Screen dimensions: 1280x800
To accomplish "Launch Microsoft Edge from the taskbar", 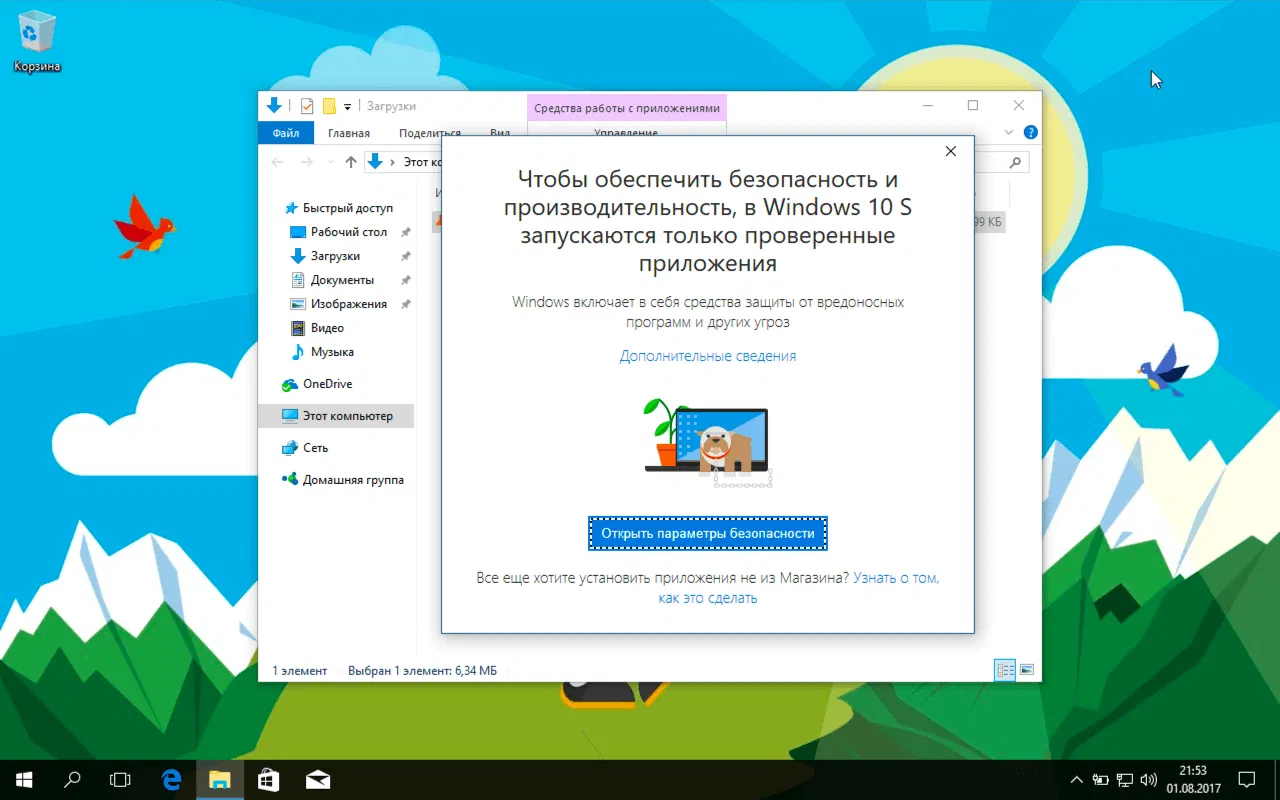I will (172, 779).
